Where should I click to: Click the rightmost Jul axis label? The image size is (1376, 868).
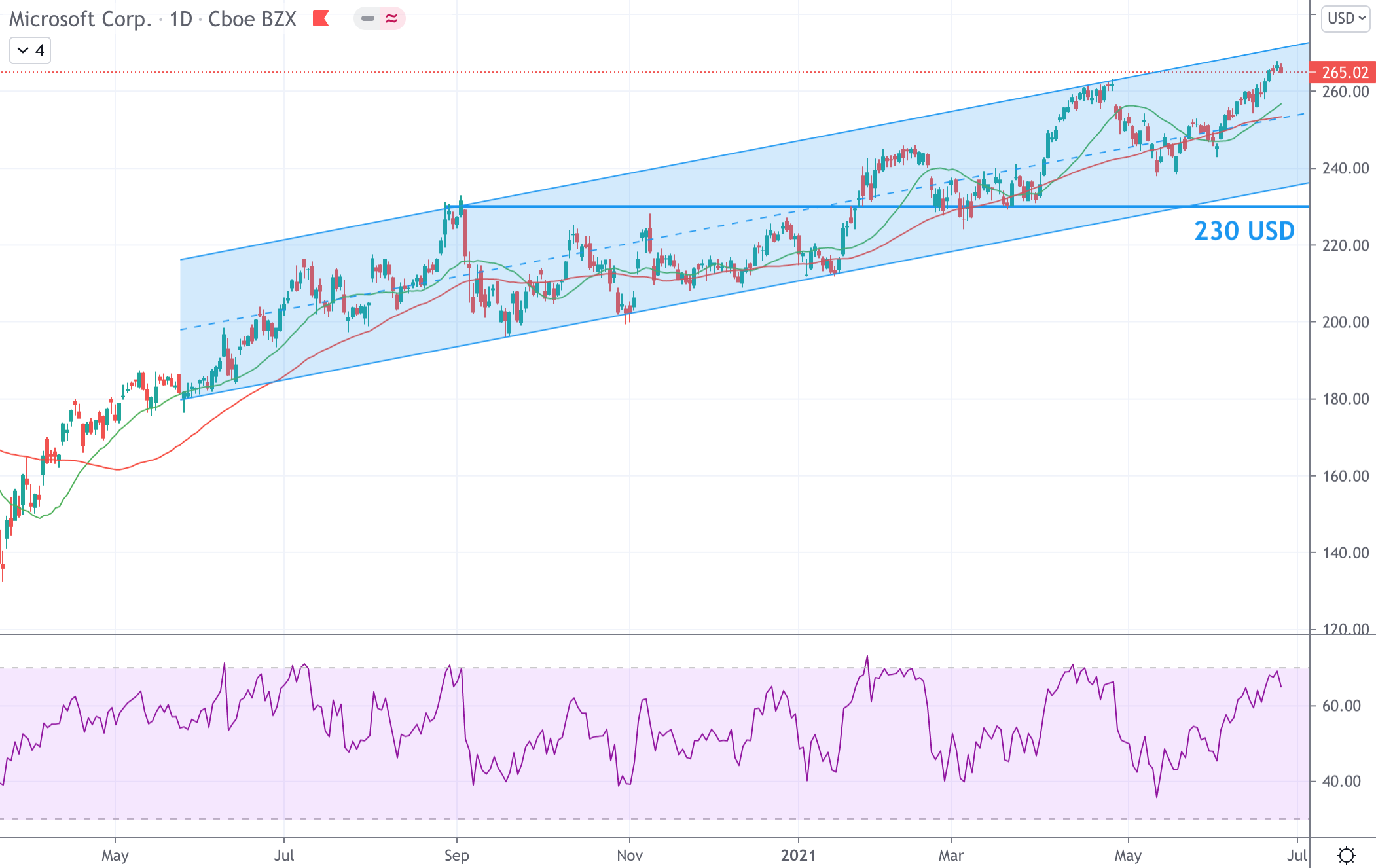click(1297, 856)
